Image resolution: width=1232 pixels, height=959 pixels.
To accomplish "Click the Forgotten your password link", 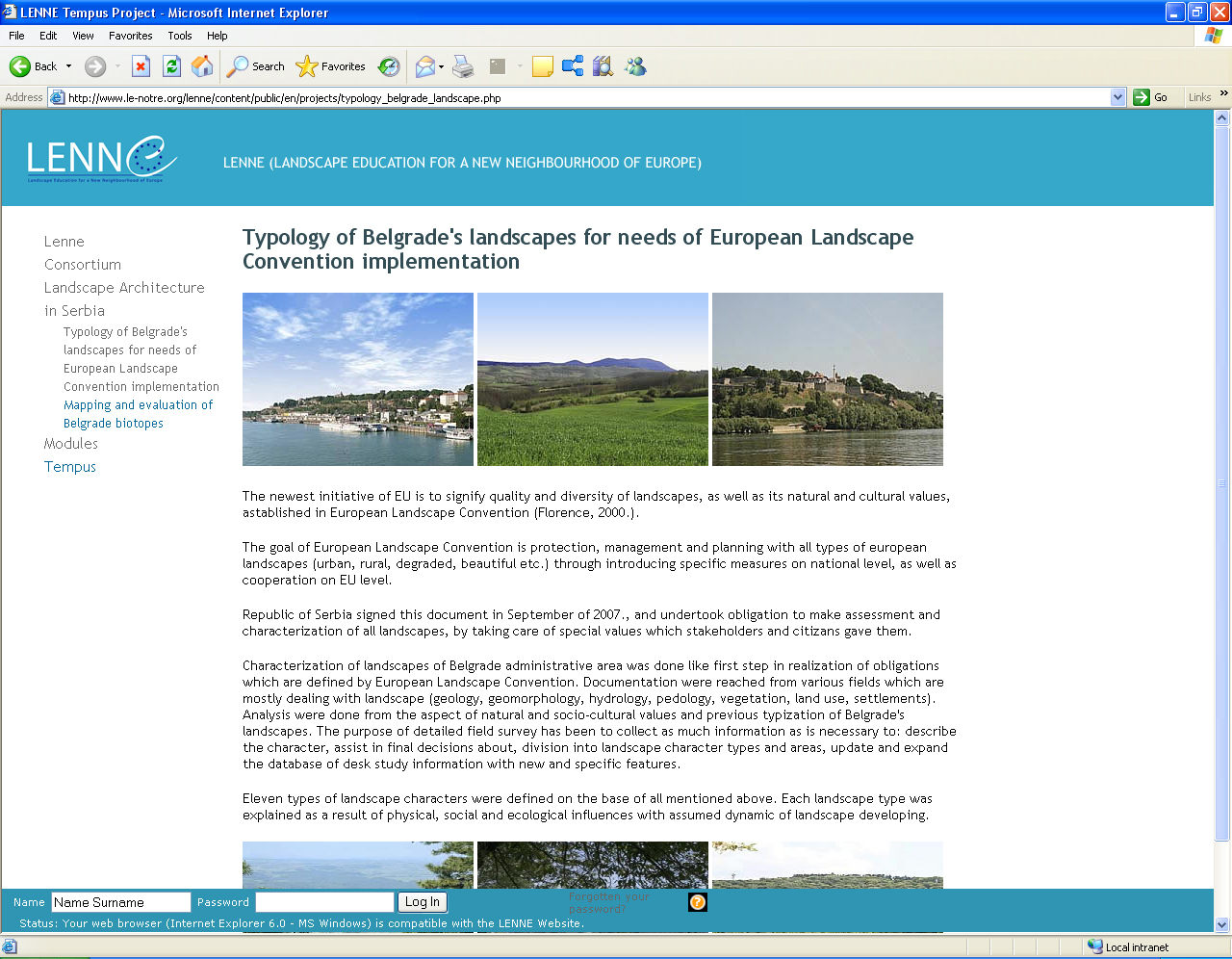I will tap(609, 902).
